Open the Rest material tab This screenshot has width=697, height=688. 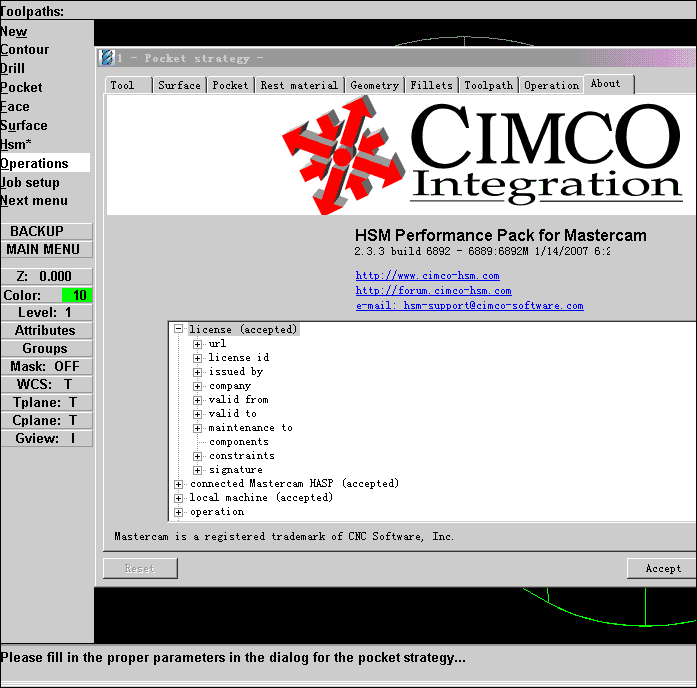click(299, 85)
